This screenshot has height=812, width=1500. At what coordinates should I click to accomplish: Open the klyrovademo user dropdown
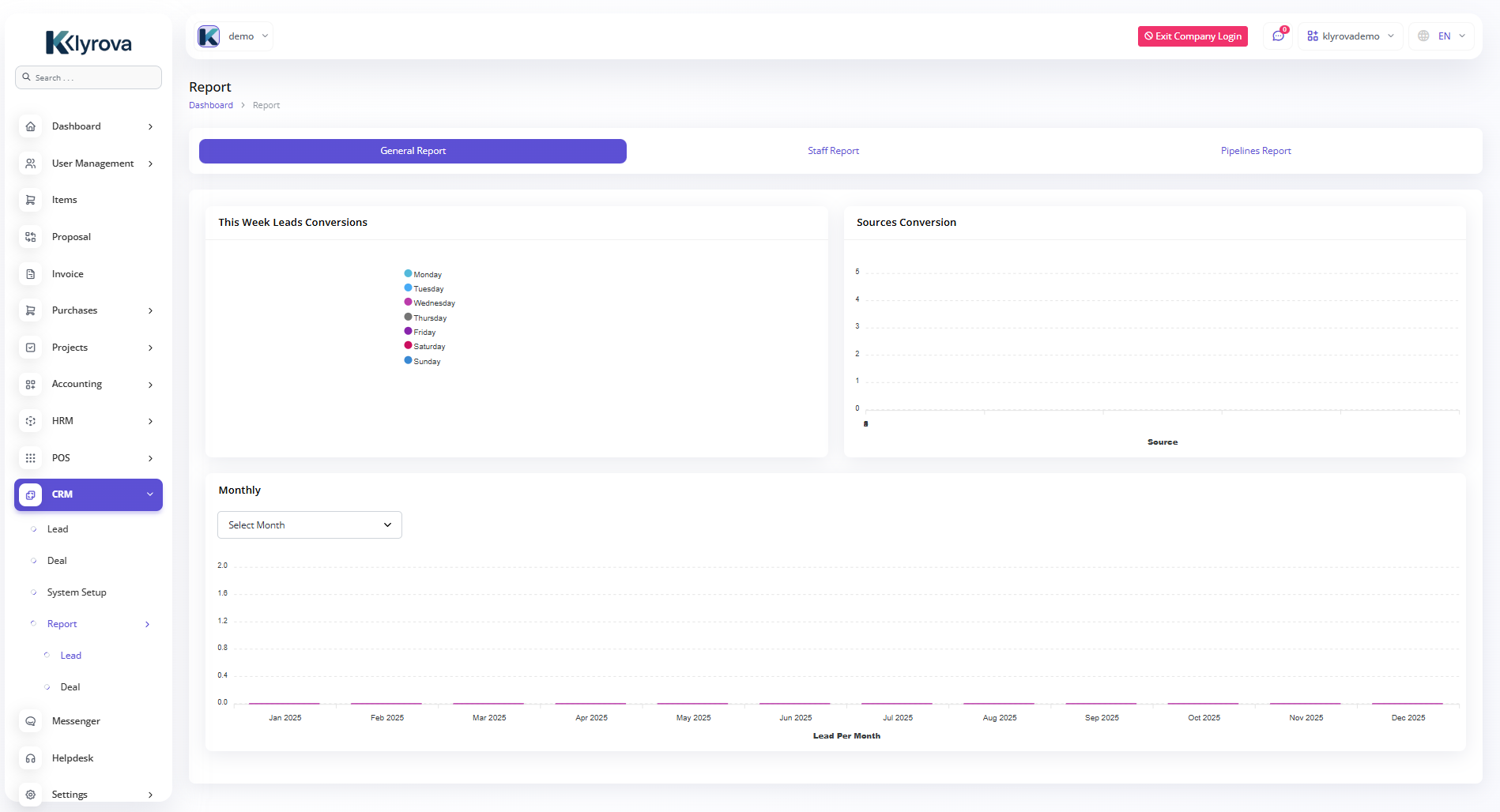coord(1350,36)
